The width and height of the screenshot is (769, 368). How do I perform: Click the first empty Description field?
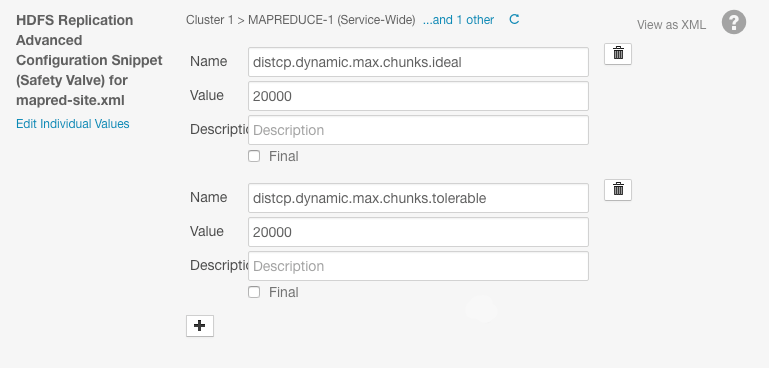[x=418, y=130]
